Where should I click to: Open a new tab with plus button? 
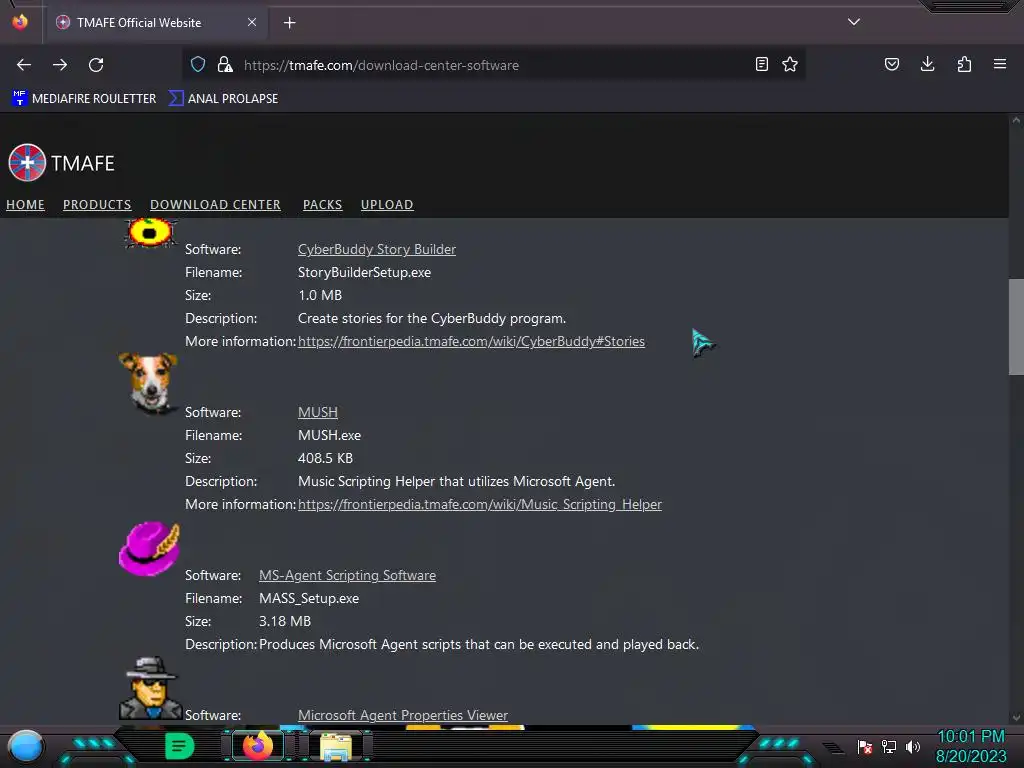pyautogui.click(x=289, y=23)
